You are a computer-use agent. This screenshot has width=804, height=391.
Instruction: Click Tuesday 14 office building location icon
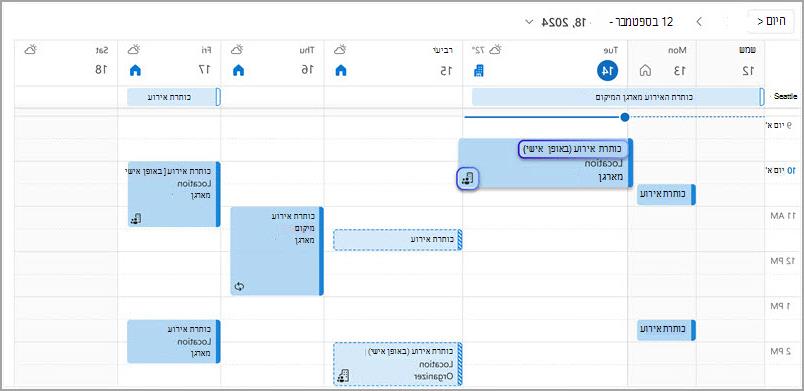pyautogui.click(x=478, y=71)
